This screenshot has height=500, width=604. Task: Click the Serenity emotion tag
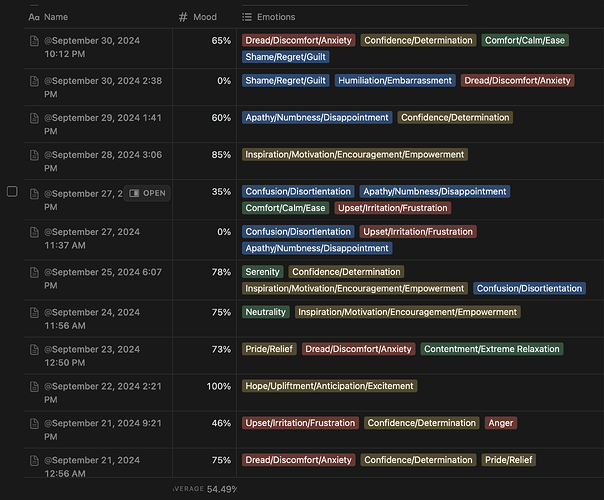(x=263, y=272)
